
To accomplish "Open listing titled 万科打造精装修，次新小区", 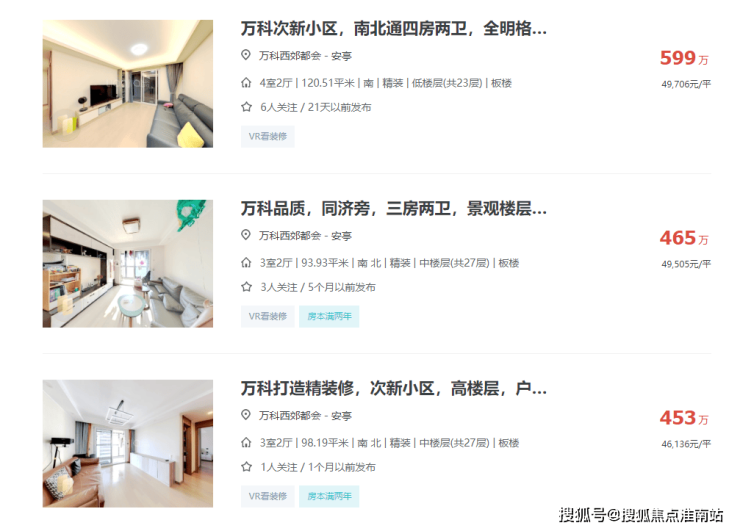I will [394, 388].
